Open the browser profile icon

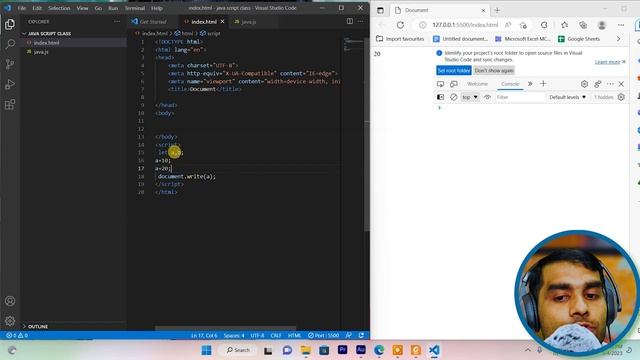602,25
